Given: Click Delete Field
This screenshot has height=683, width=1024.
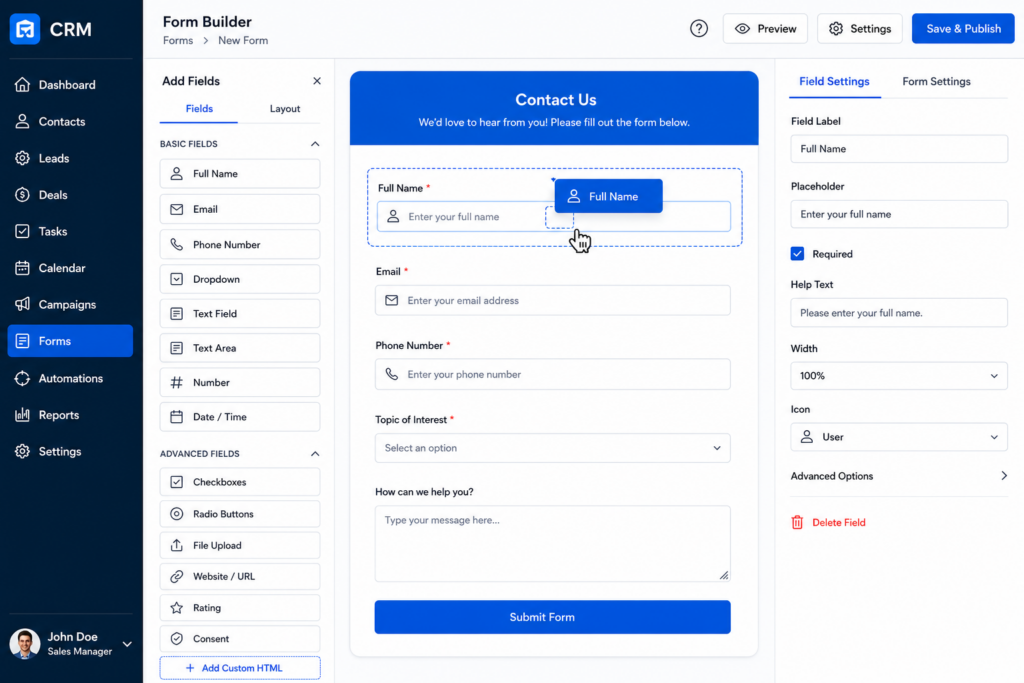Looking at the screenshot, I should coord(828,522).
